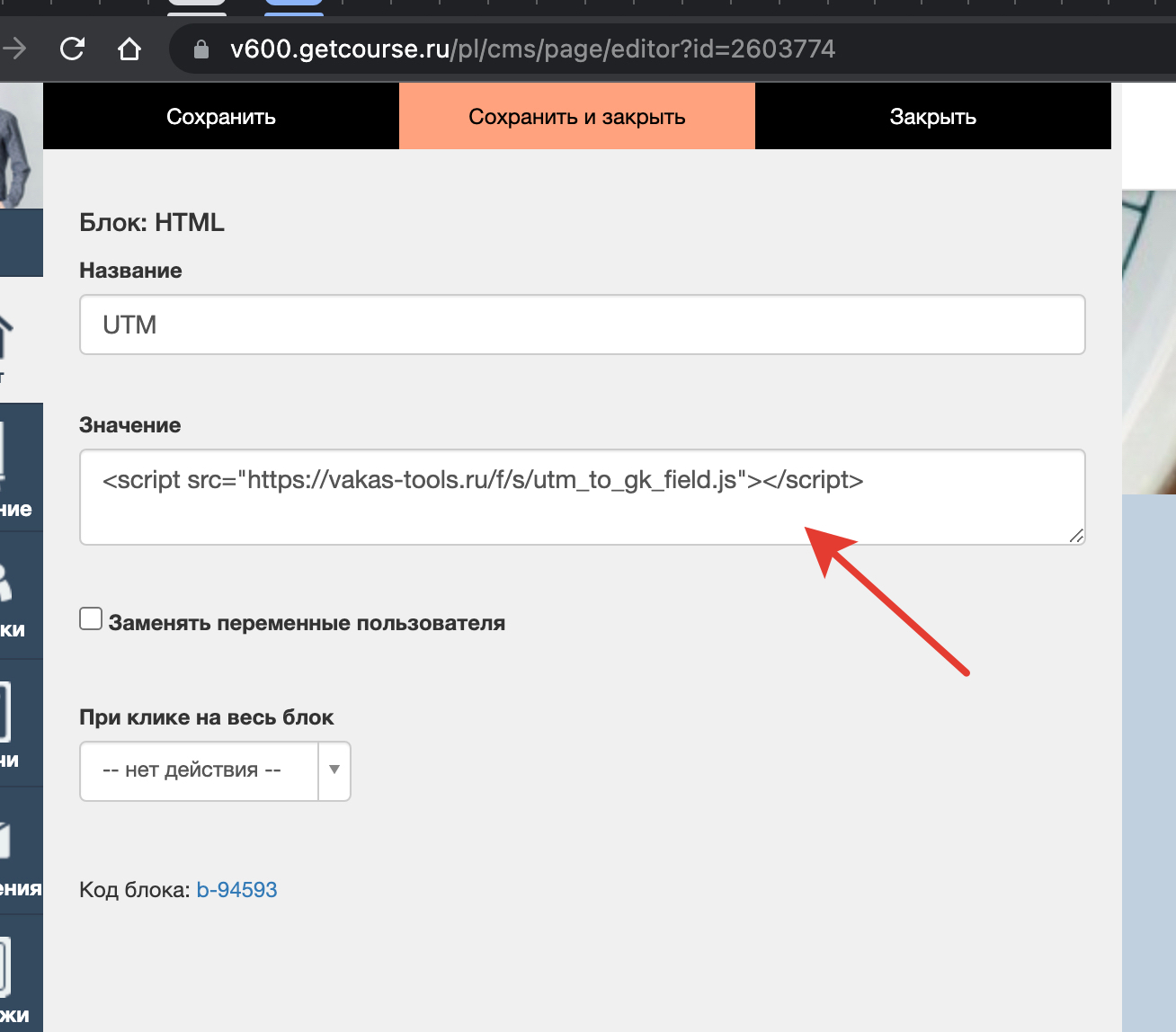
Task: Enable 'Заменять переменные пользователя' checkbox
Action: pyautogui.click(x=91, y=619)
